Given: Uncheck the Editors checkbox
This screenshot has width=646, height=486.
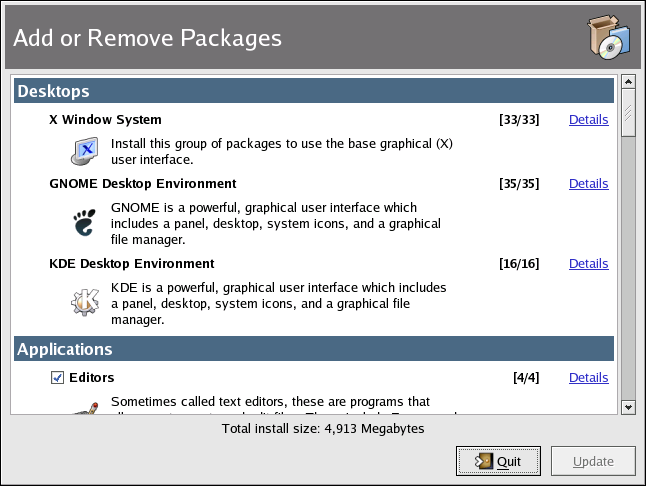Looking at the screenshot, I should (57, 378).
